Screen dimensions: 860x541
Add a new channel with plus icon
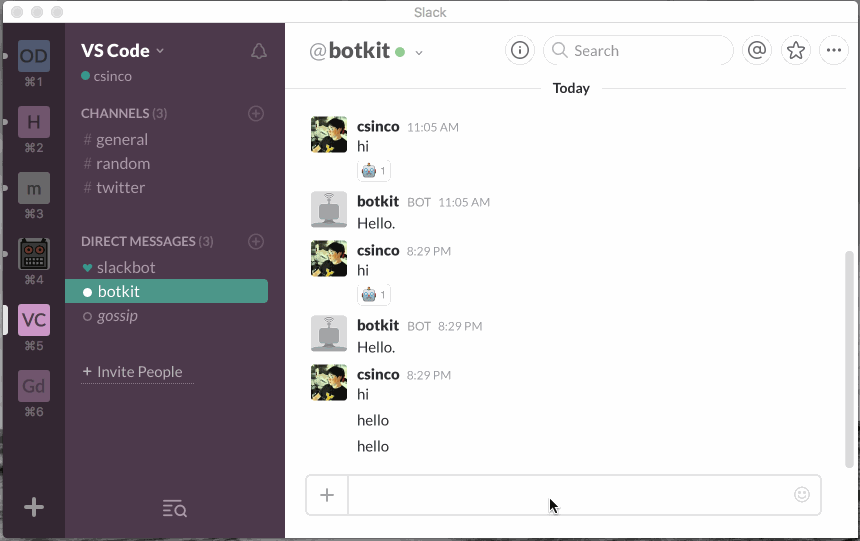coord(256,114)
